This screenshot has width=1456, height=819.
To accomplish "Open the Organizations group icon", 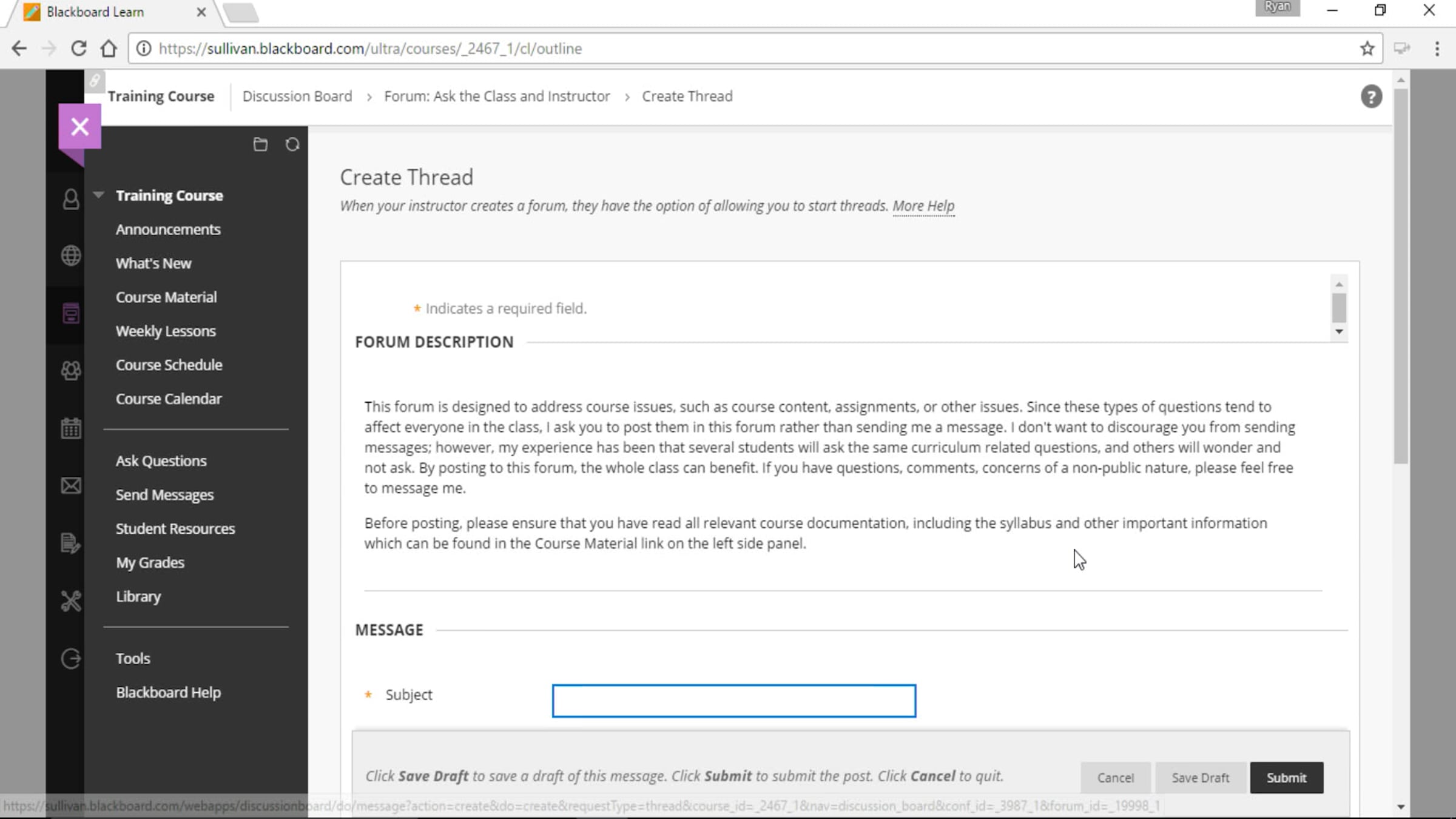I will point(71,371).
